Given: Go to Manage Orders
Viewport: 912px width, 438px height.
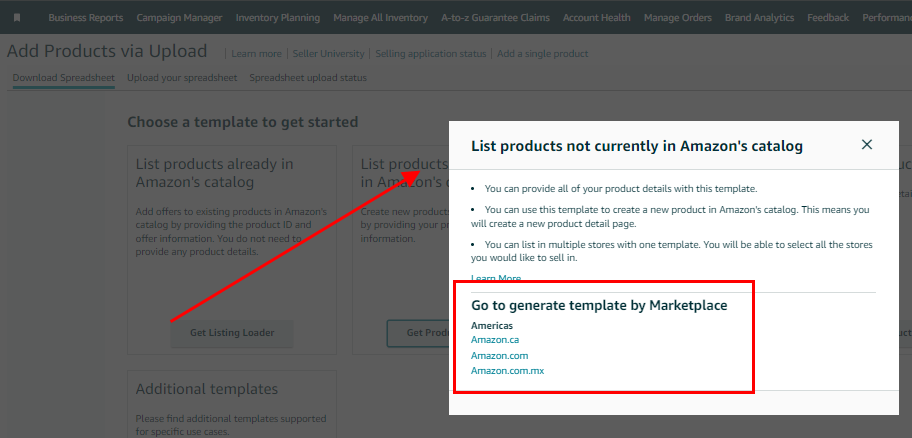Looking at the screenshot, I should pos(678,17).
